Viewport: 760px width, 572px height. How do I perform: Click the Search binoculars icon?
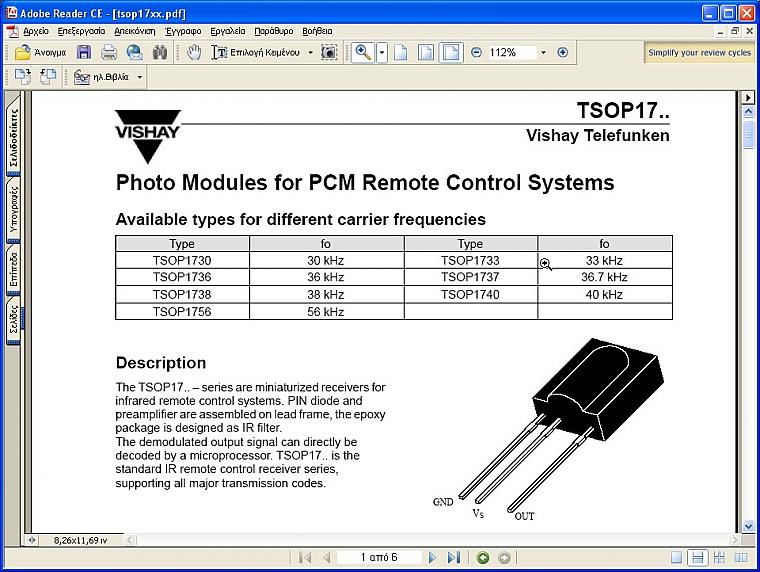160,52
